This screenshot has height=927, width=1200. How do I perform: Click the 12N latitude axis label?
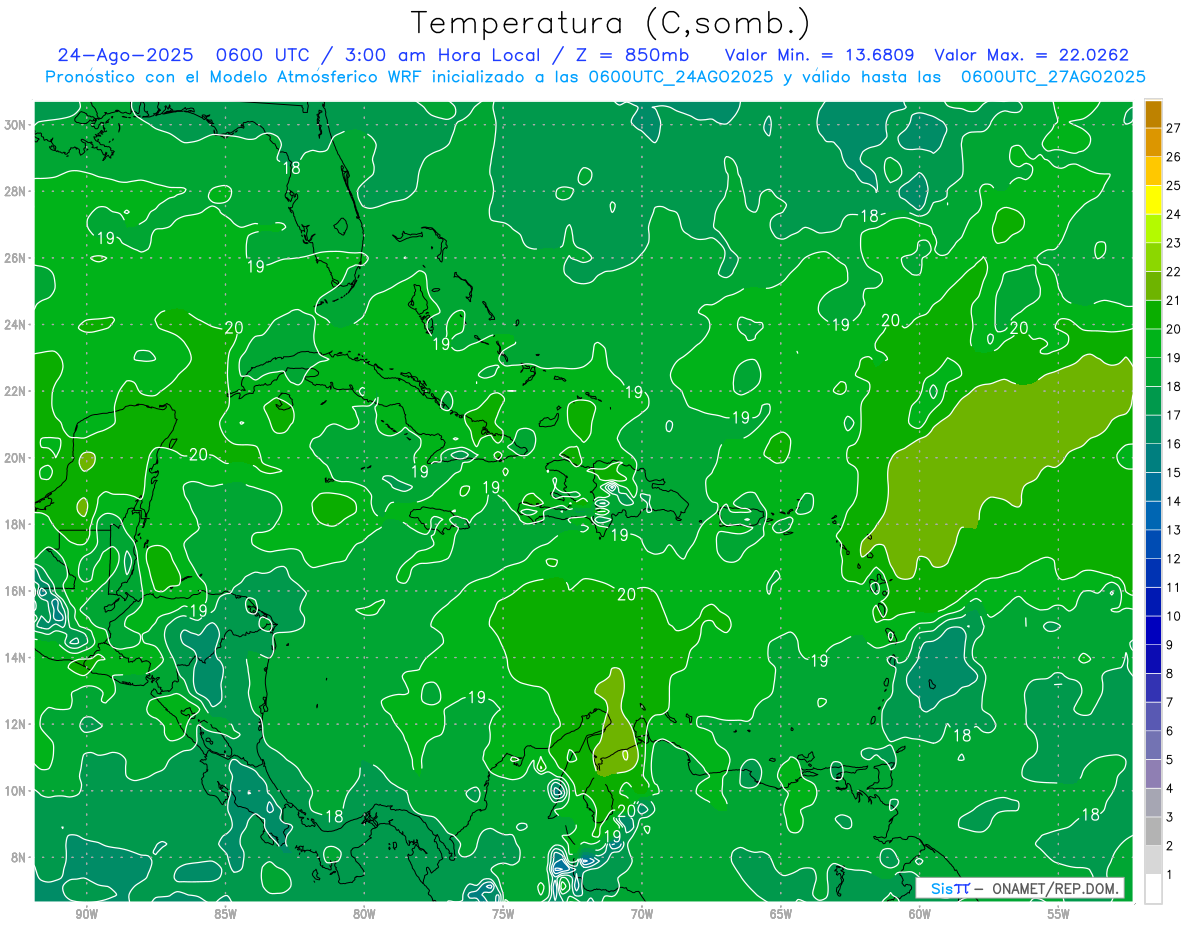[x=17, y=724]
